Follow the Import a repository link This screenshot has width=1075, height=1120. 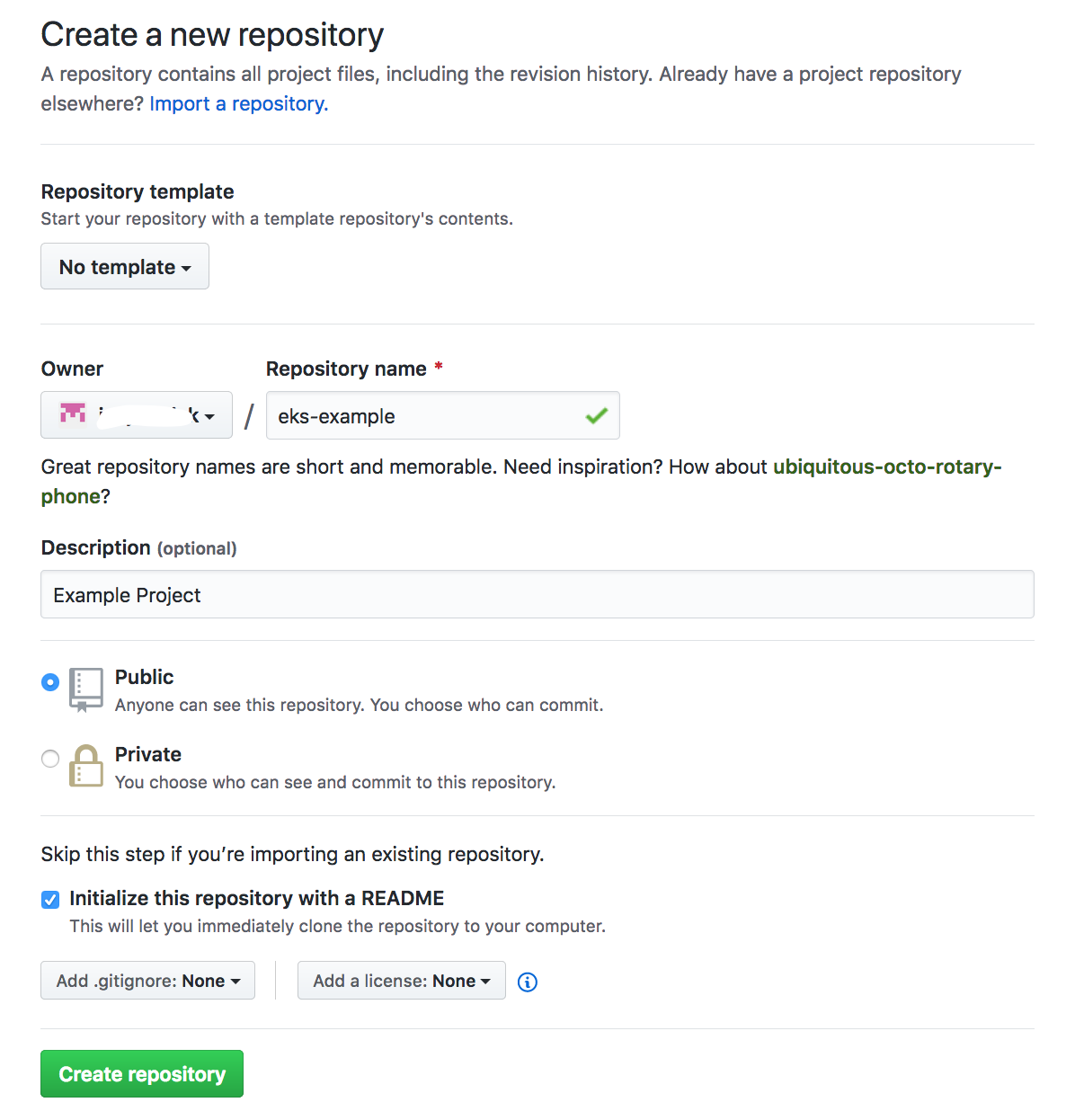237,103
